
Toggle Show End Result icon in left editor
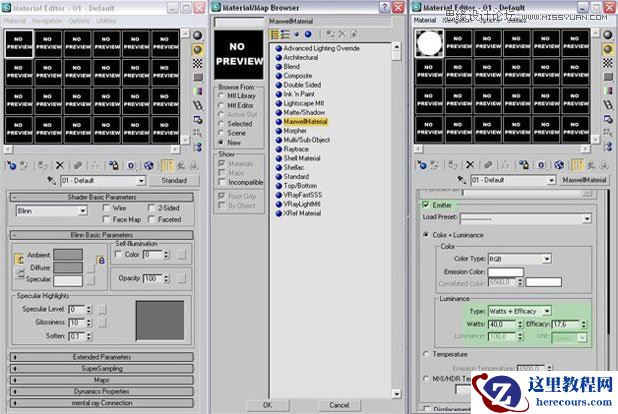(x=167, y=166)
